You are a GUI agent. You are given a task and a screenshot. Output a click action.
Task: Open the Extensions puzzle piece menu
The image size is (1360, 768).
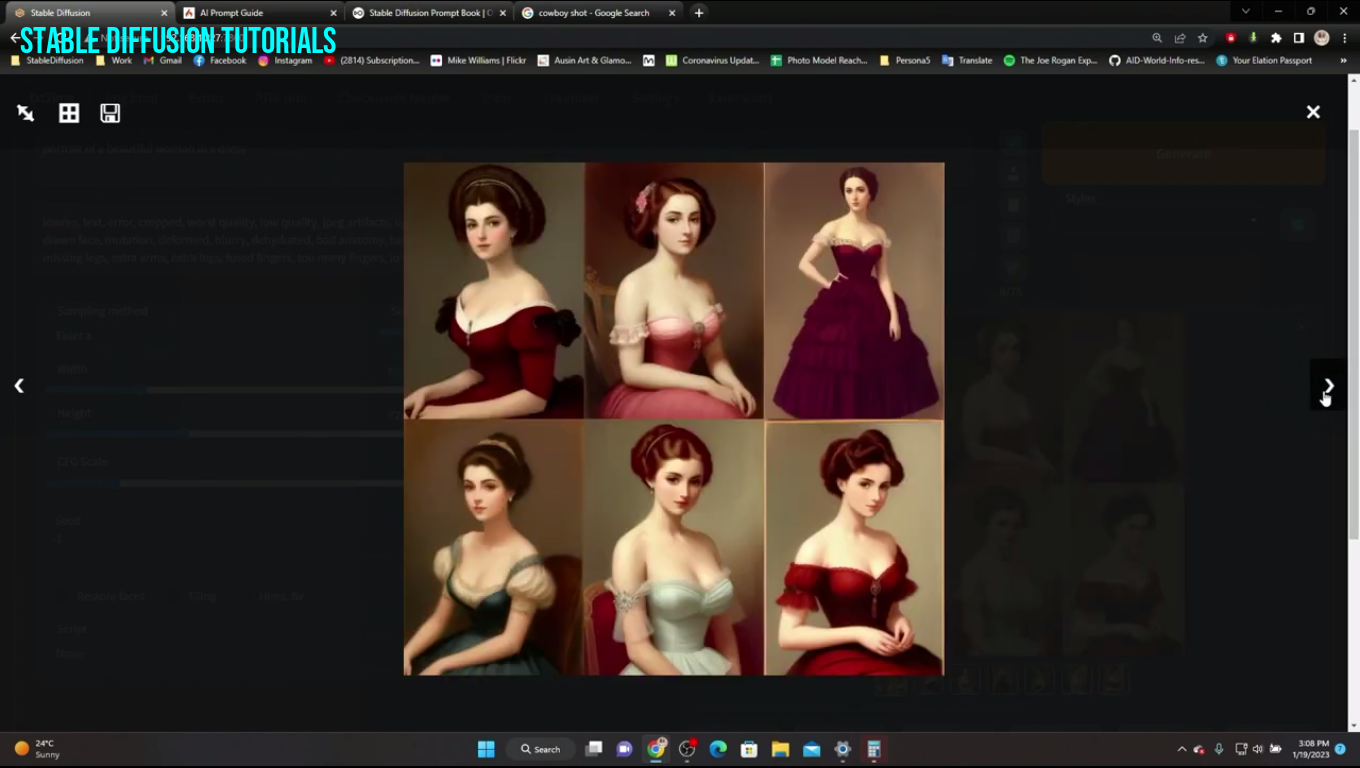click(1276, 38)
